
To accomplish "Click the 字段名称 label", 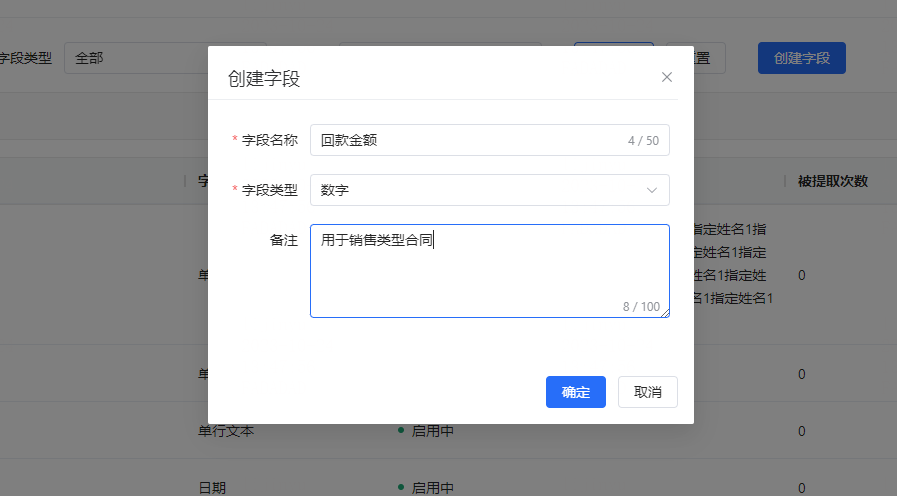I will click(x=269, y=140).
